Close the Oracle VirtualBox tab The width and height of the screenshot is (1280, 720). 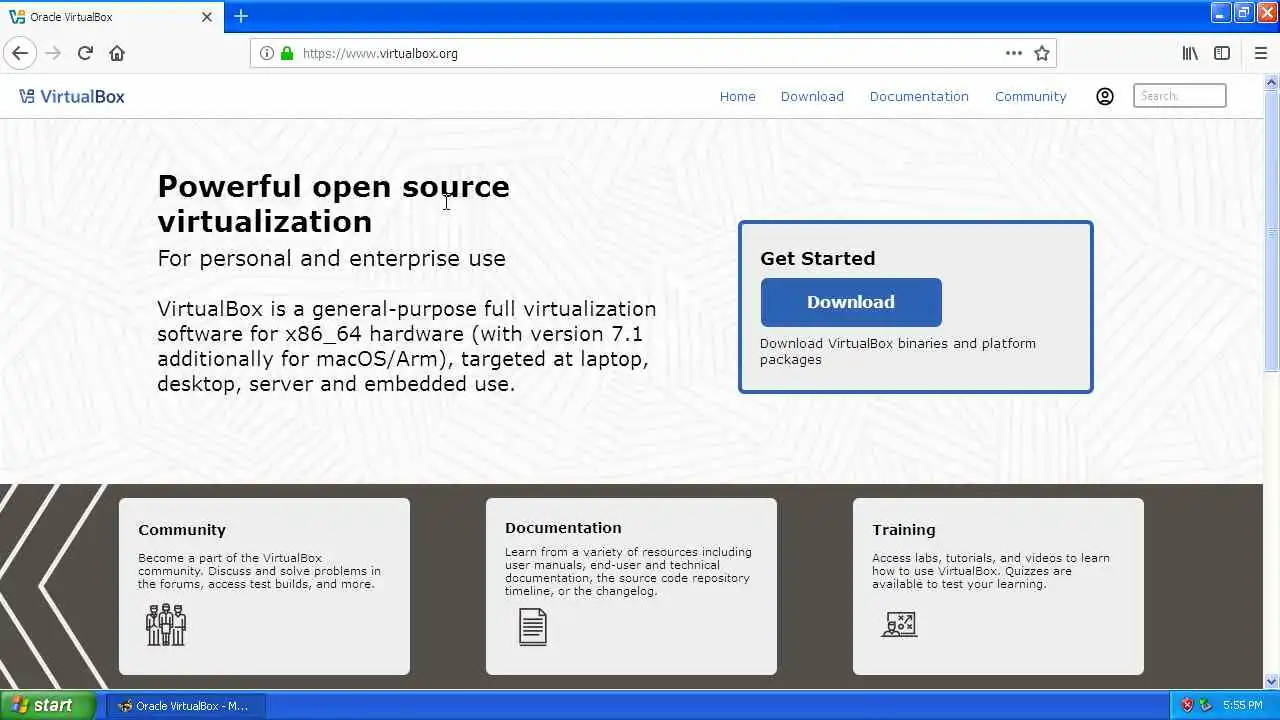[x=207, y=17]
